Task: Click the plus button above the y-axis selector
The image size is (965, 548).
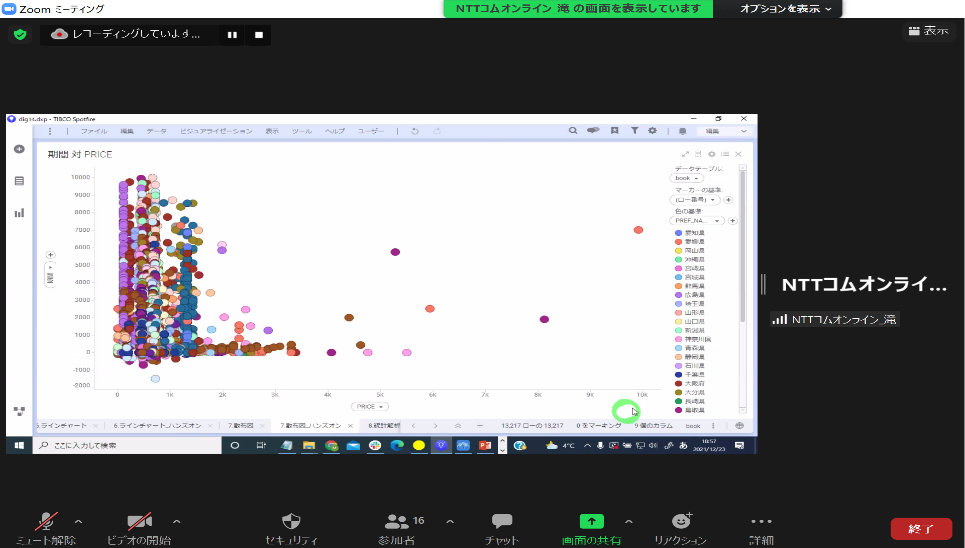Action: click(x=50, y=255)
